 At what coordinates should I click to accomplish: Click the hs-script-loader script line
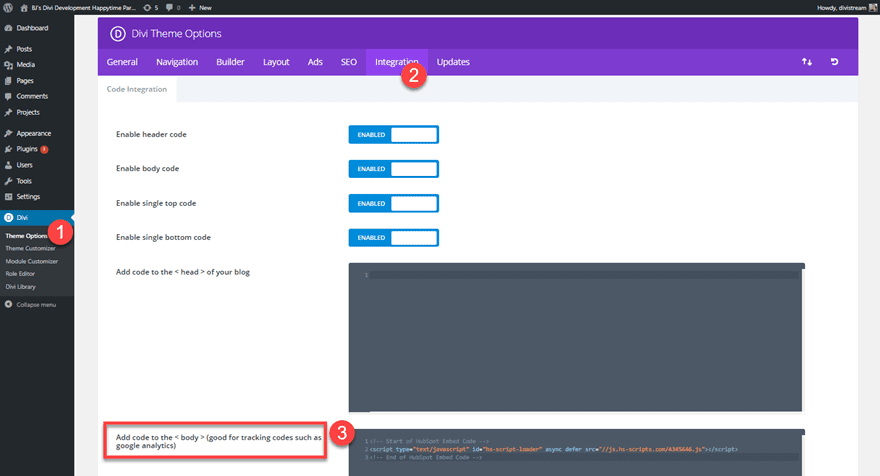click(553, 450)
